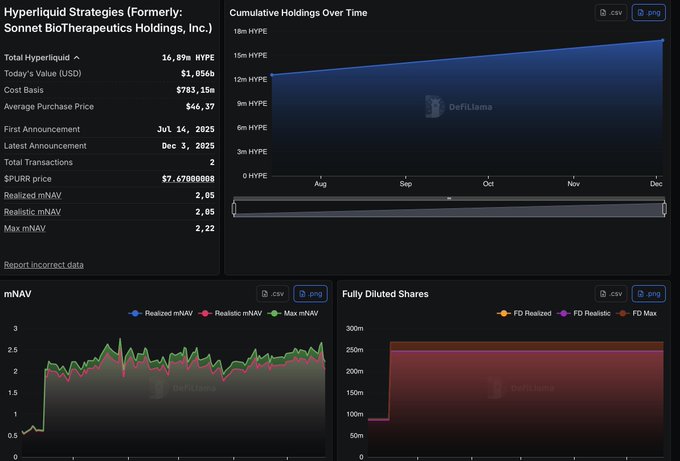Click the mNAV chart title

(18, 294)
